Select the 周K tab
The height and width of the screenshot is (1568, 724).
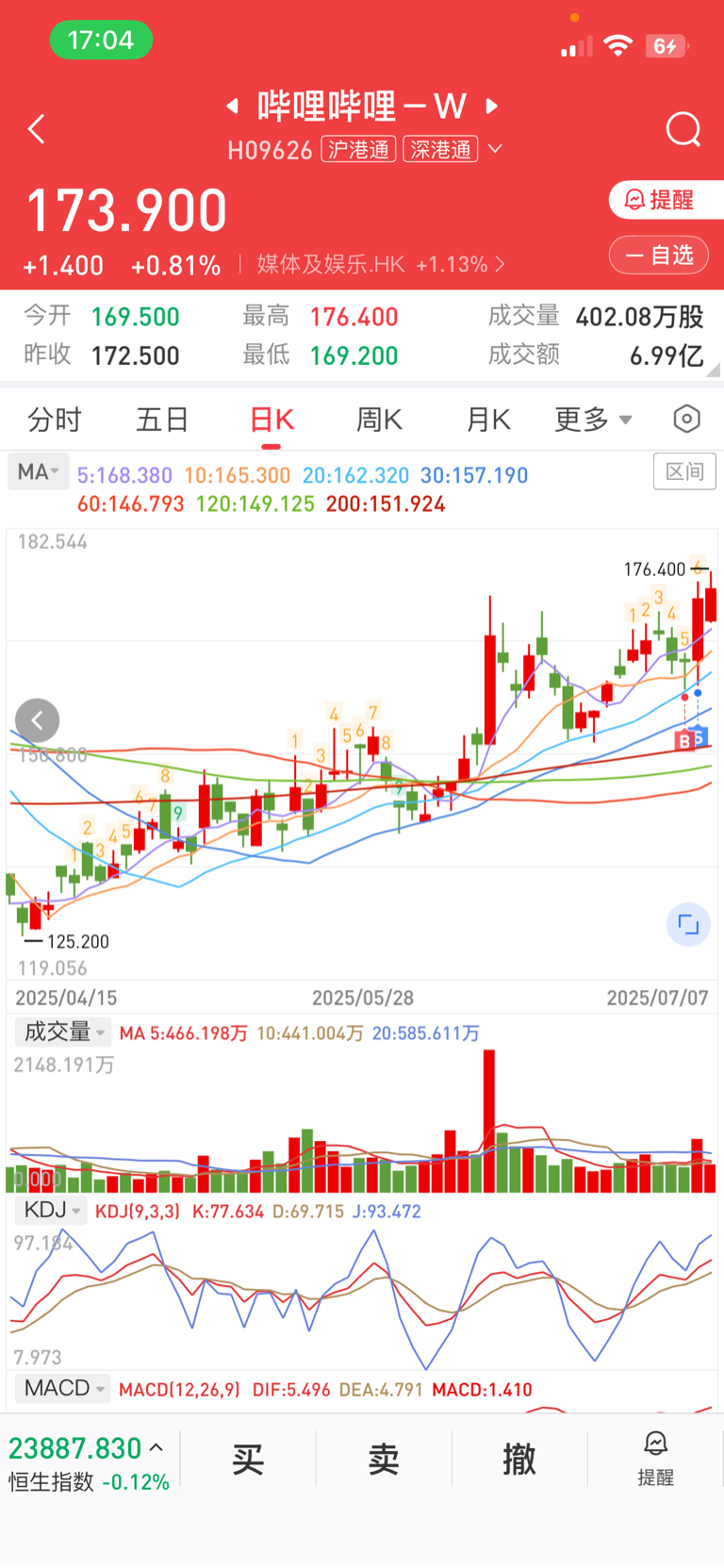(x=379, y=420)
